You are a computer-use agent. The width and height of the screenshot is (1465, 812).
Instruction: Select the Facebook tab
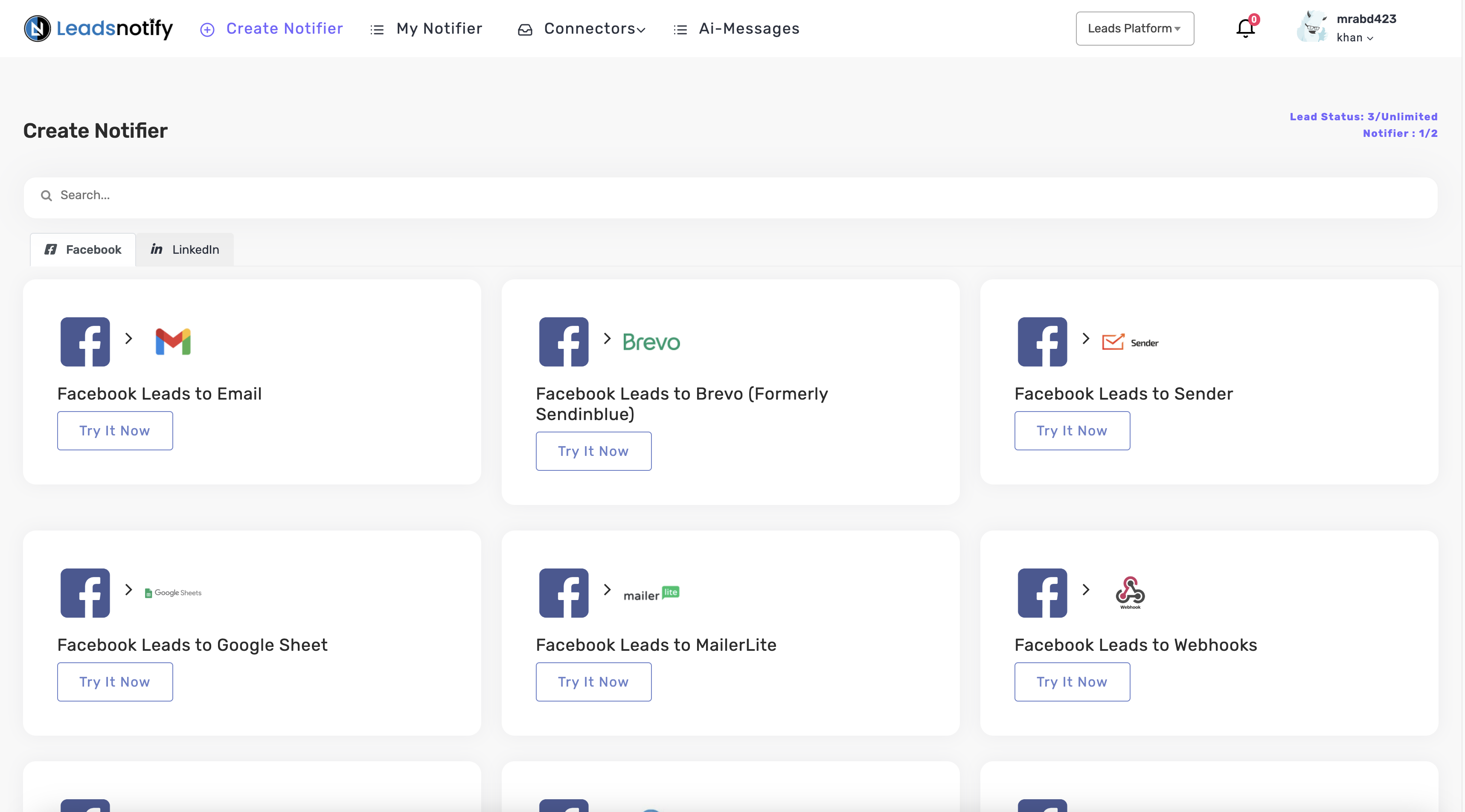coord(83,249)
